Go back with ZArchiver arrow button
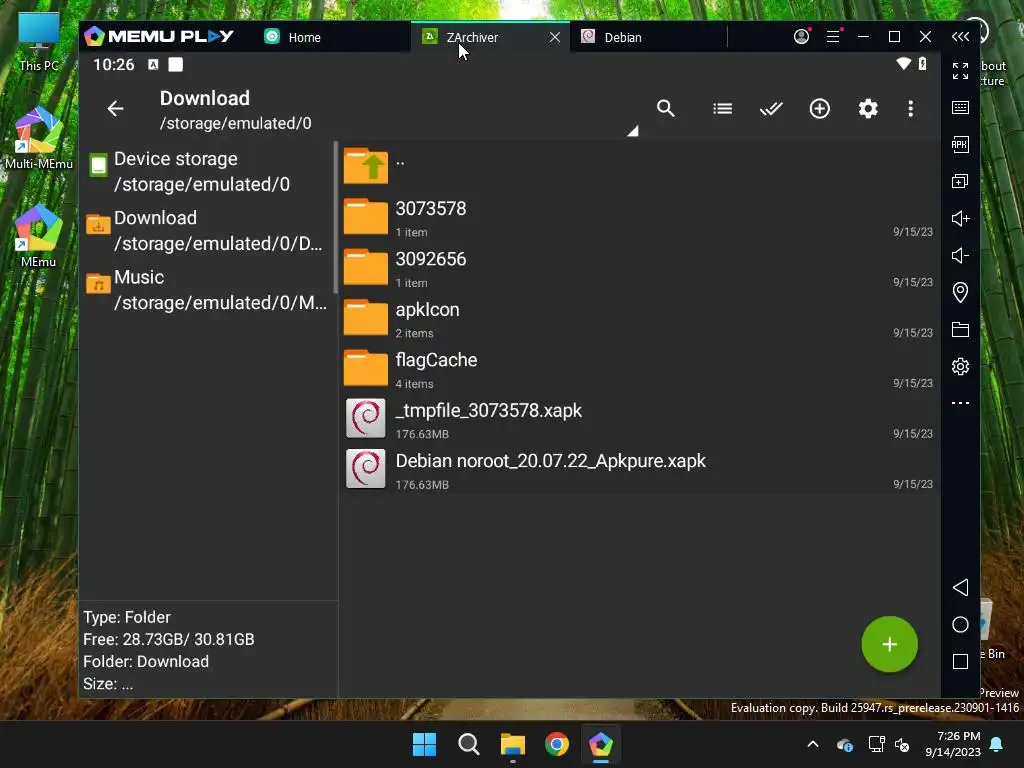1024x768 pixels. (116, 108)
